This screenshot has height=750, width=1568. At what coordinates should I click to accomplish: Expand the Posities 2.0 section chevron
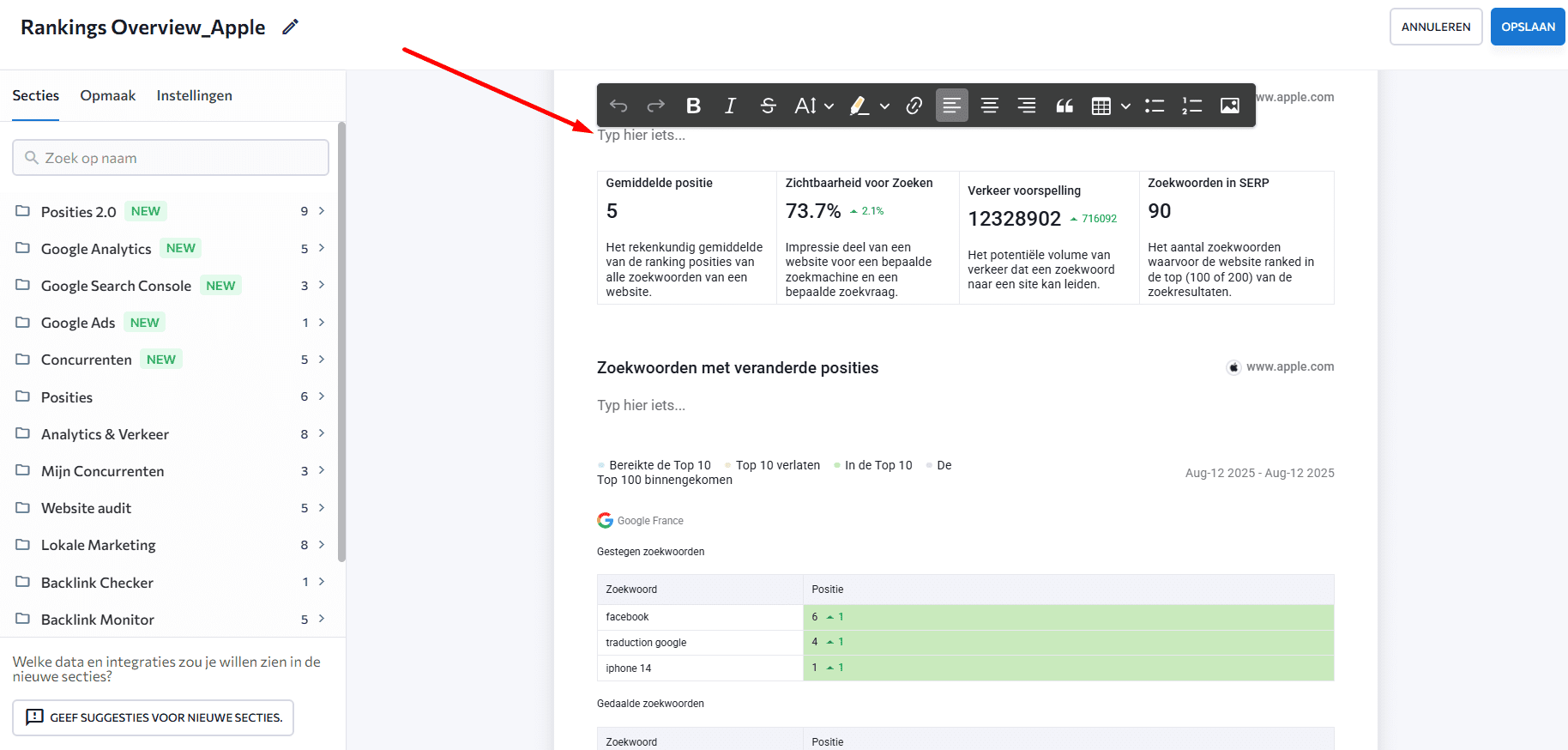(322, 211)
